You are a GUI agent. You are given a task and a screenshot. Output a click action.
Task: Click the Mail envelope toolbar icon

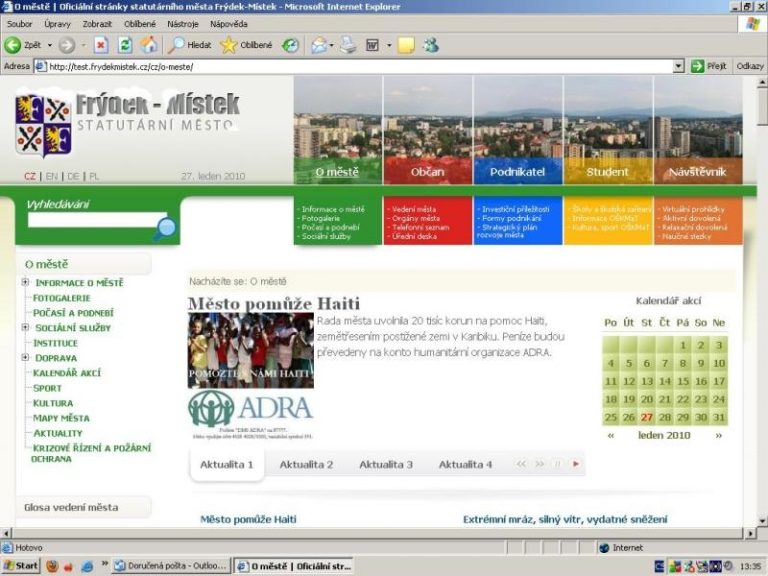(319, 45)
